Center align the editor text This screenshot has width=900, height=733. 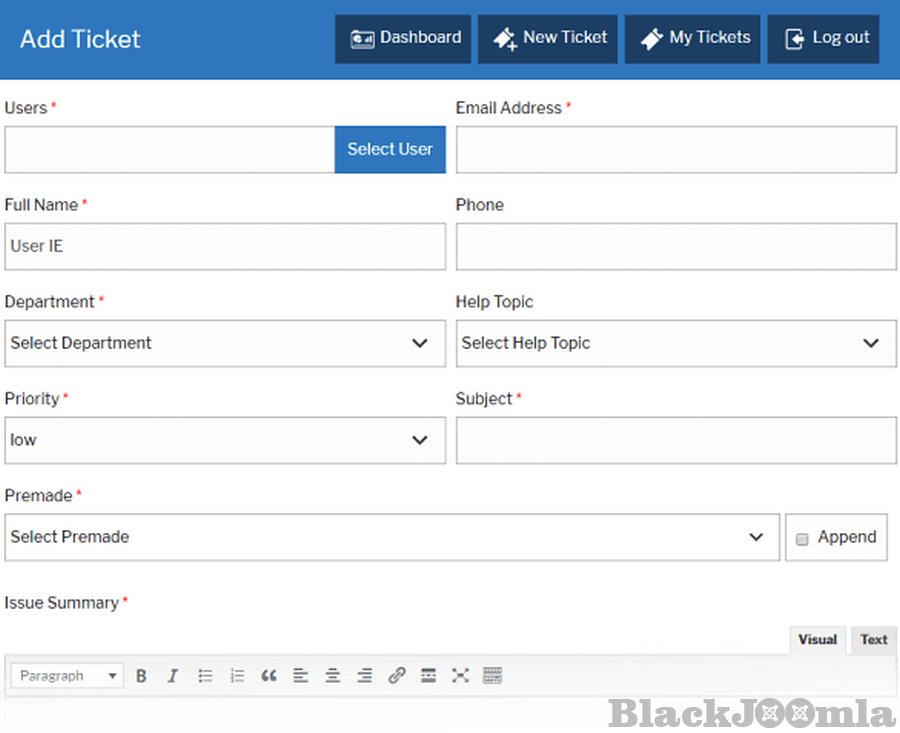333,676
